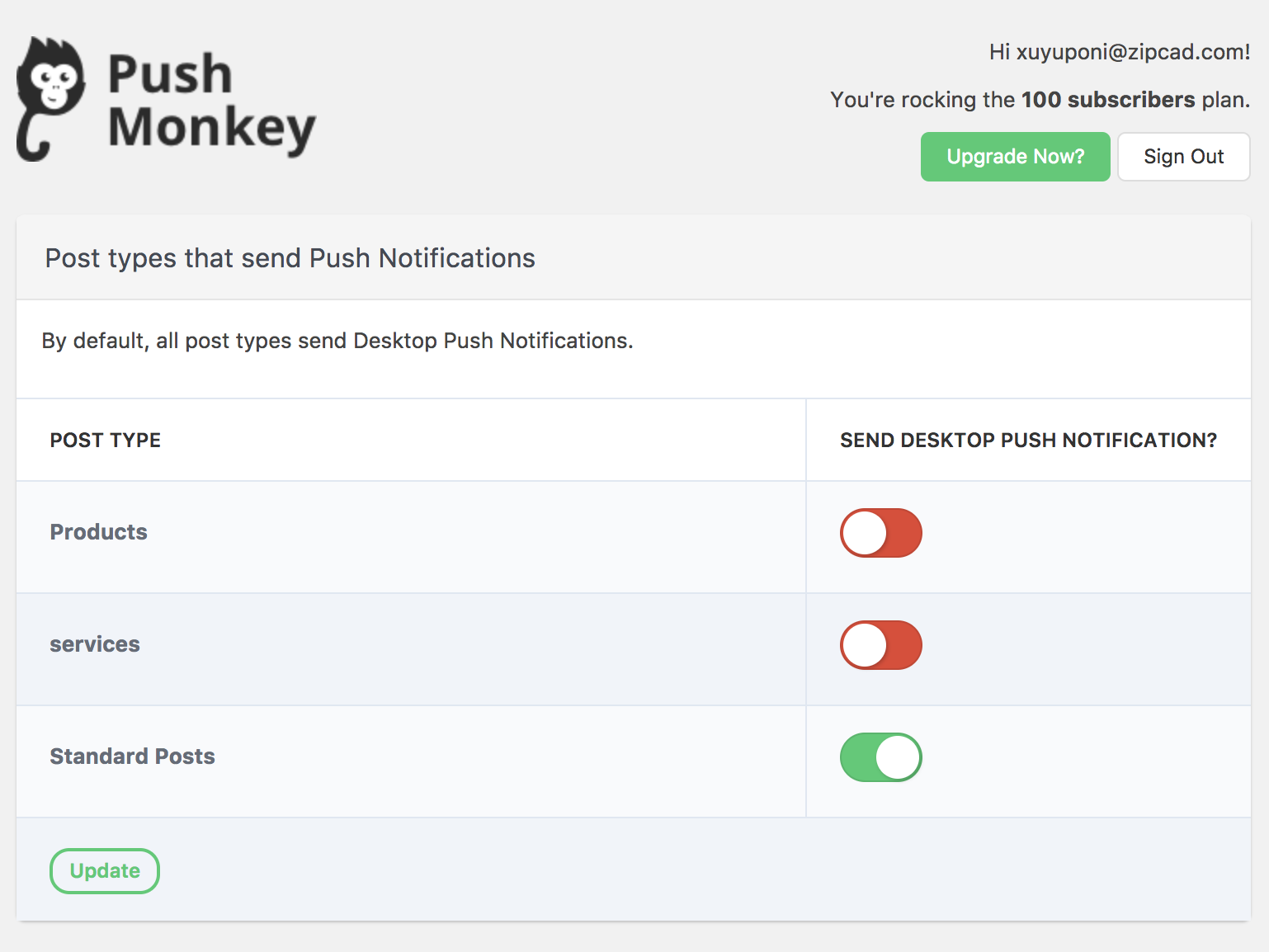The height and width of the screenshot is (952, 1269).
Task: Click the Push Monkey monkey logo icon
Action: (x=50, y=99)
